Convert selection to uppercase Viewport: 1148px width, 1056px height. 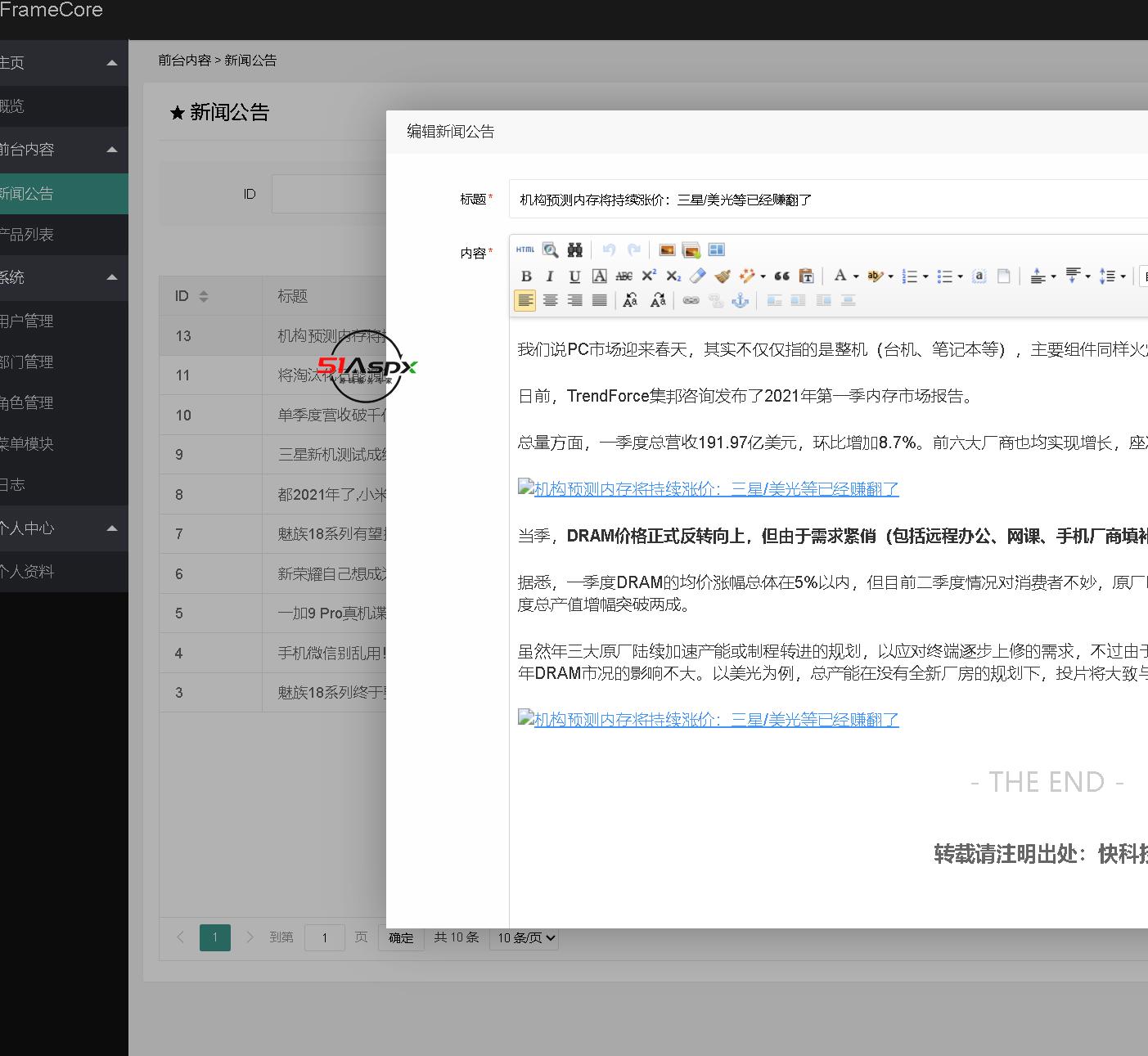point(630,301)
